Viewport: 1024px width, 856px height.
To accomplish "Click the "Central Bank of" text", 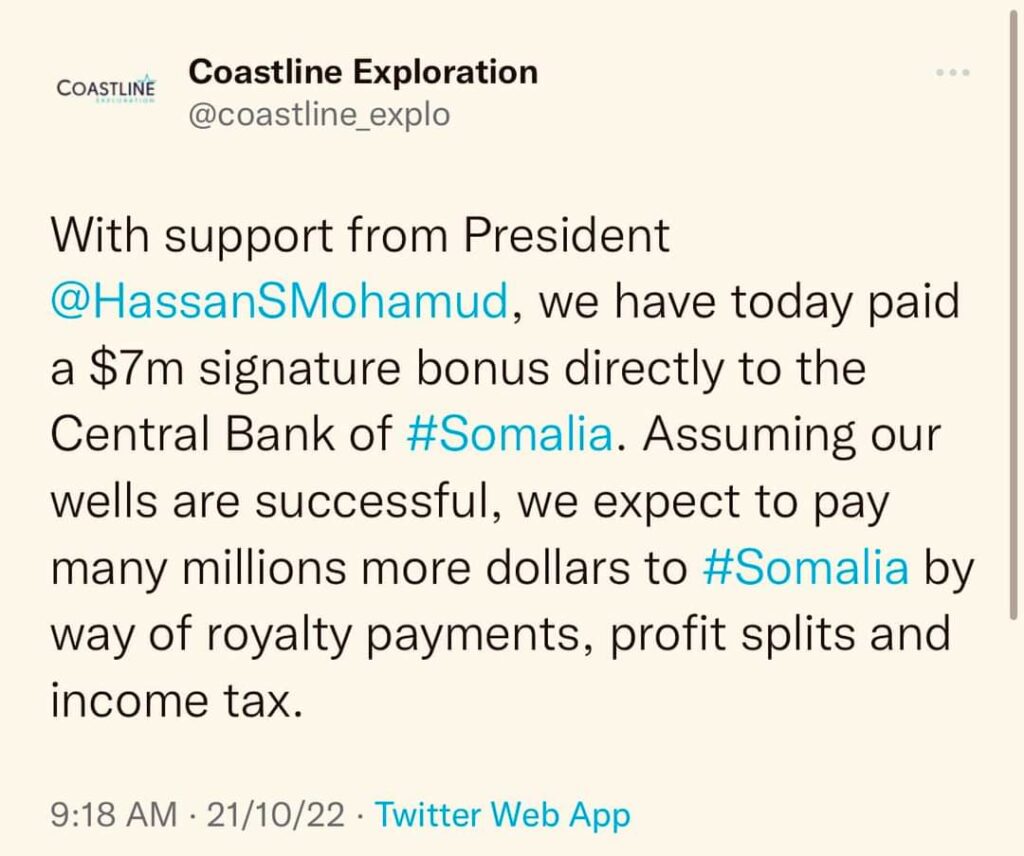I will 221,434.
